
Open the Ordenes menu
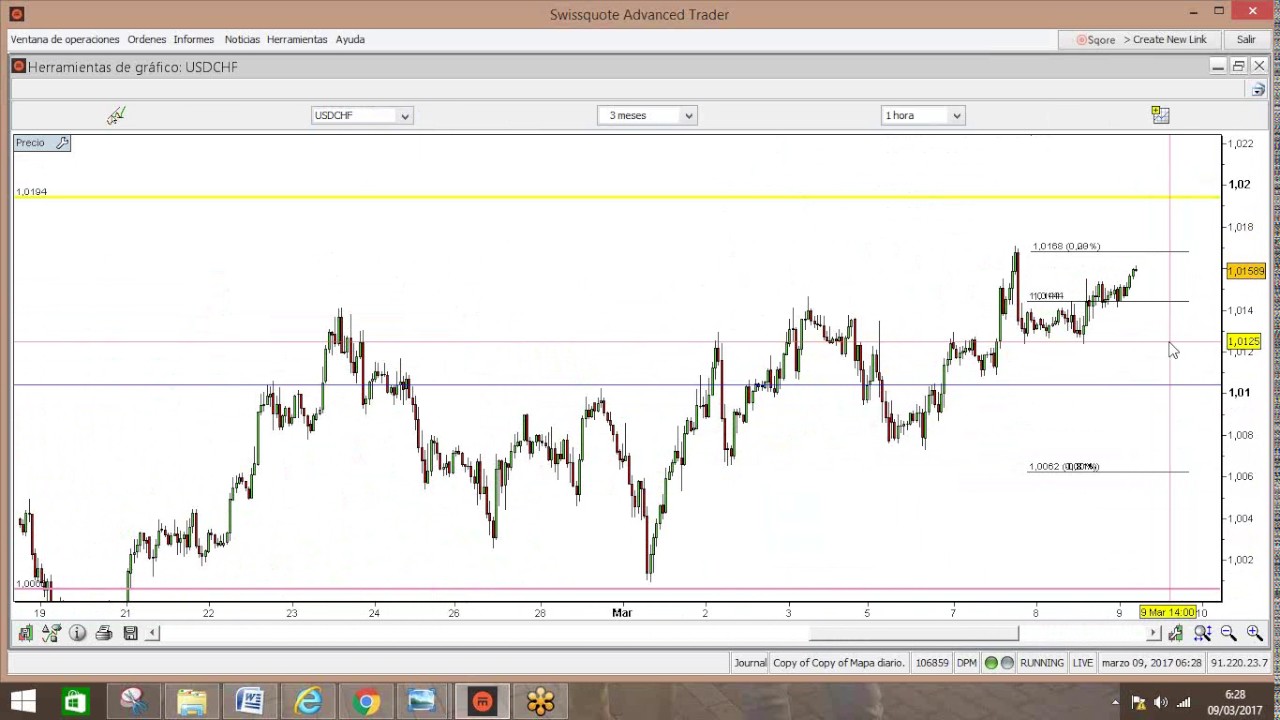point(147,39)
